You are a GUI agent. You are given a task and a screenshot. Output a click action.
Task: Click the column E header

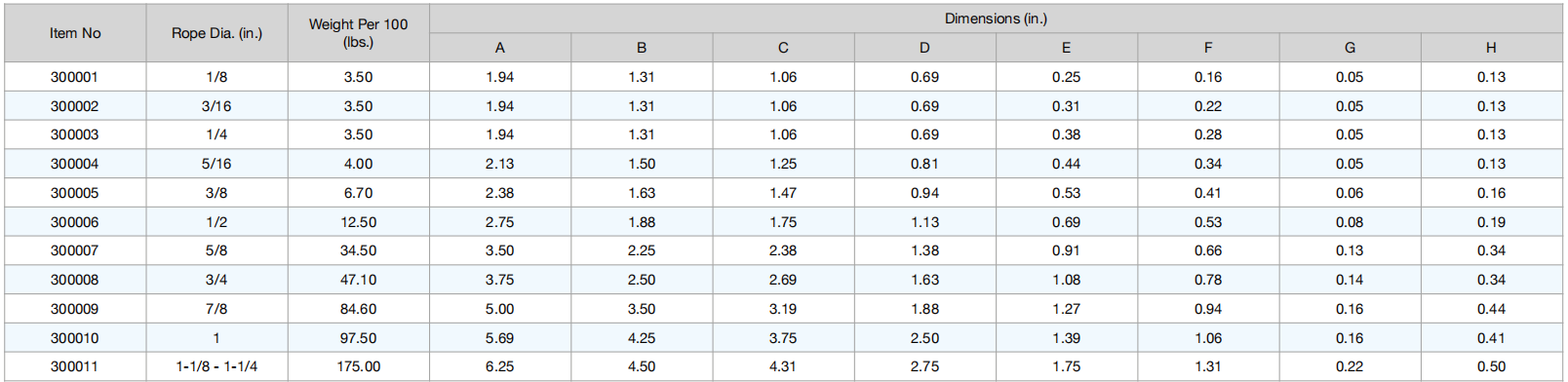[1066, 48]
